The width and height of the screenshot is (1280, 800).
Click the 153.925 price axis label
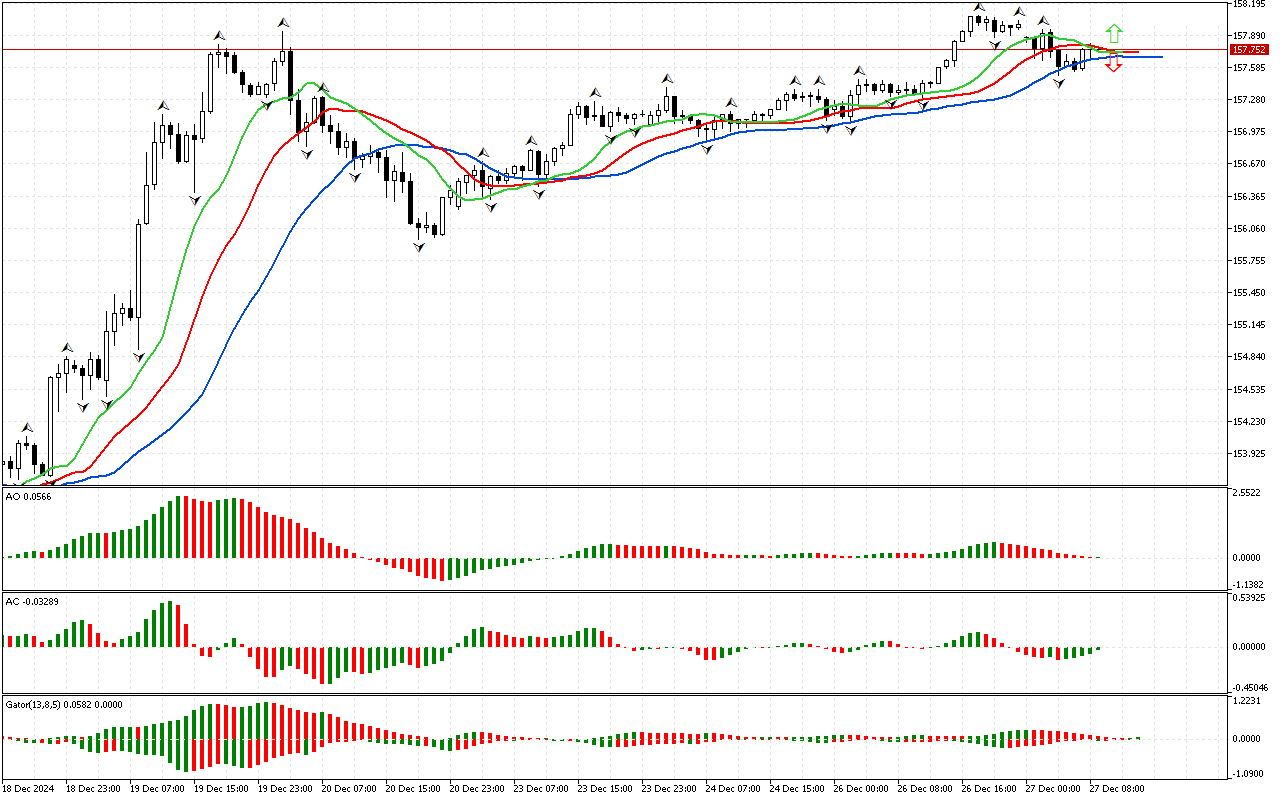tap(1250, 454)
